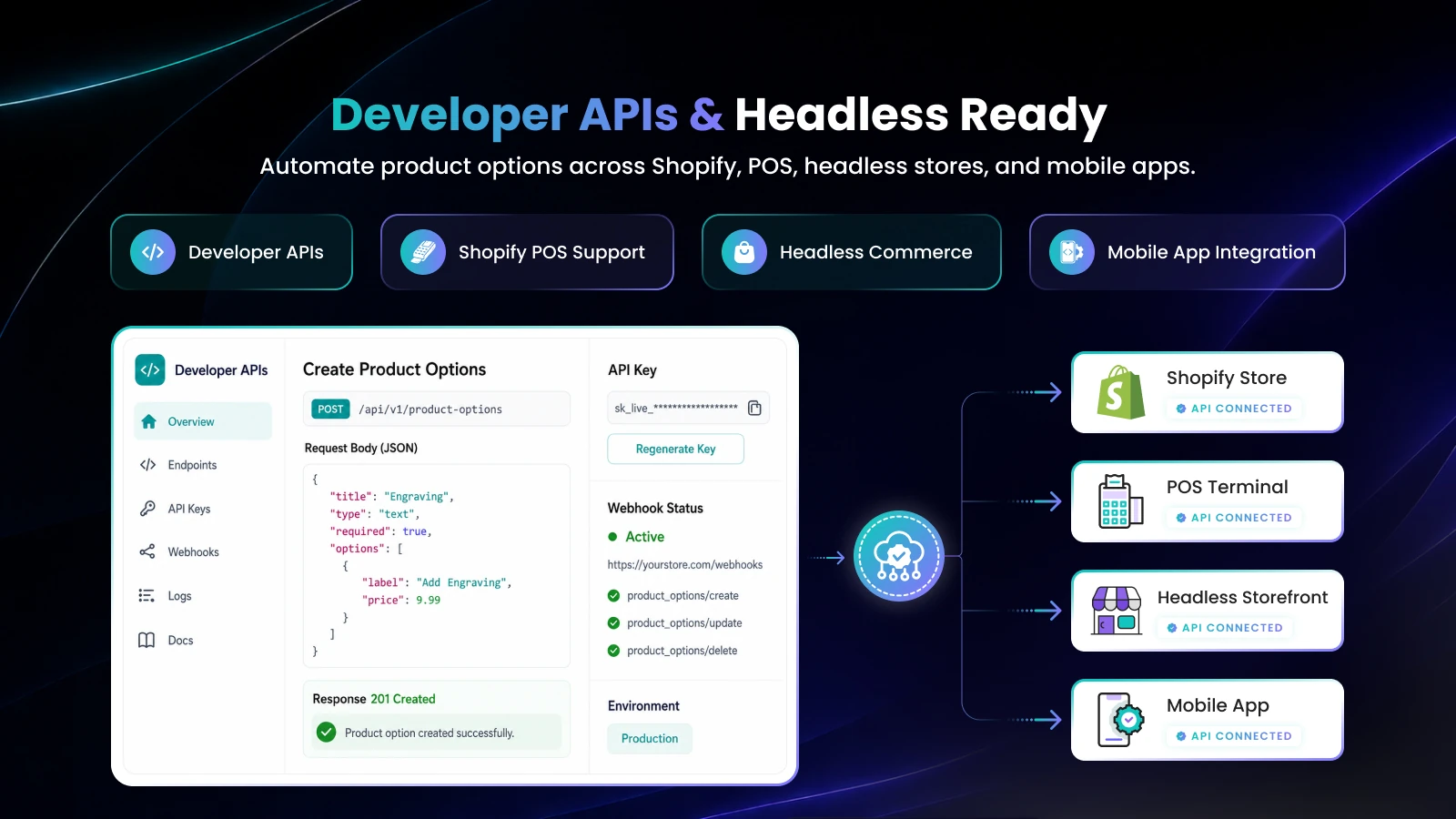The image size is (1456, 819).
Task: Click the Headless Storefront shop icon
Action: tap(1117, 611)
